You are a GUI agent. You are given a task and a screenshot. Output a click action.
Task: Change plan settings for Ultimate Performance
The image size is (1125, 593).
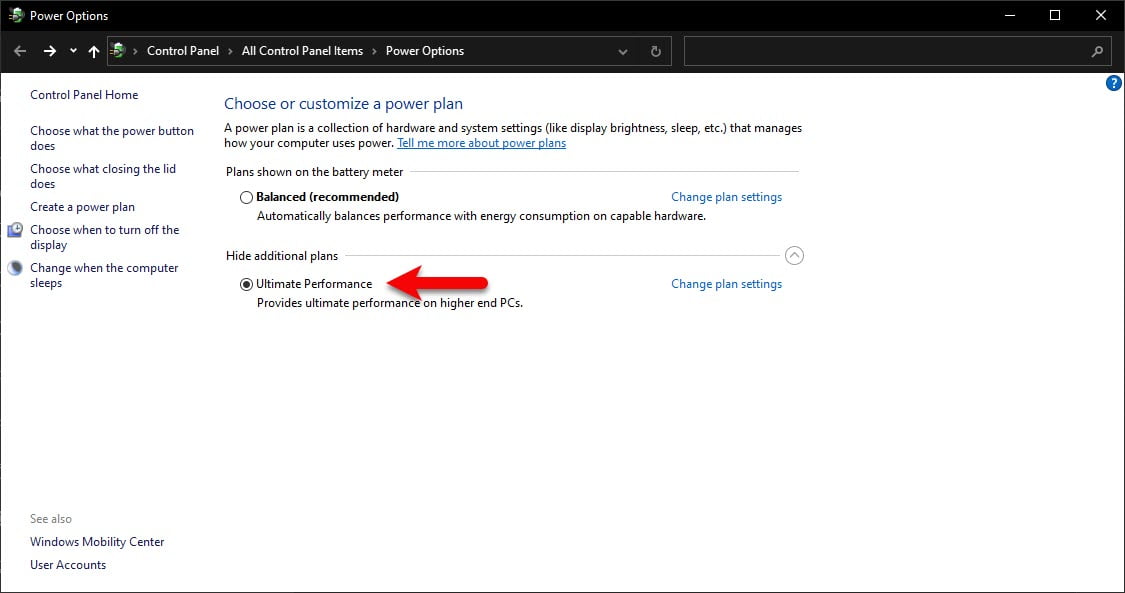coord(726,284)
